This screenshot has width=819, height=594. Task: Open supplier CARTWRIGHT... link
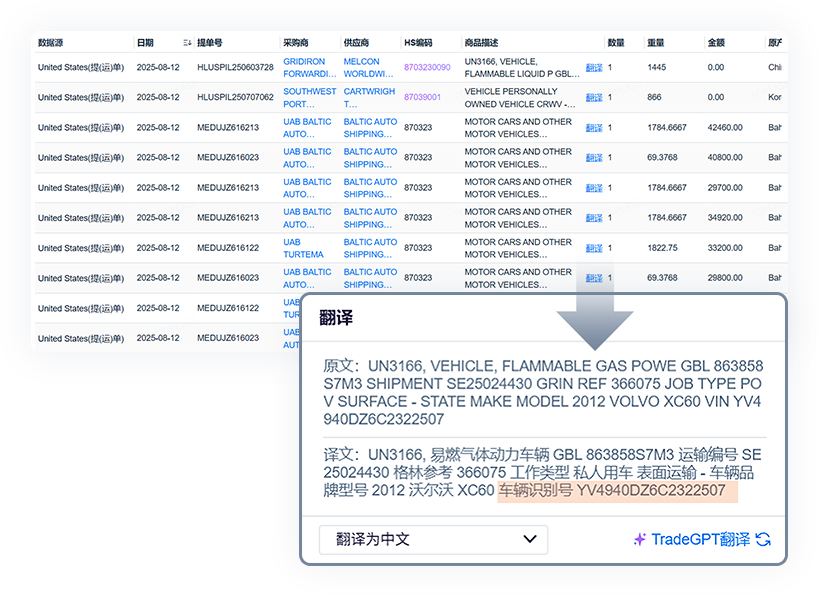pyautogui.click(x=369, y=97)
